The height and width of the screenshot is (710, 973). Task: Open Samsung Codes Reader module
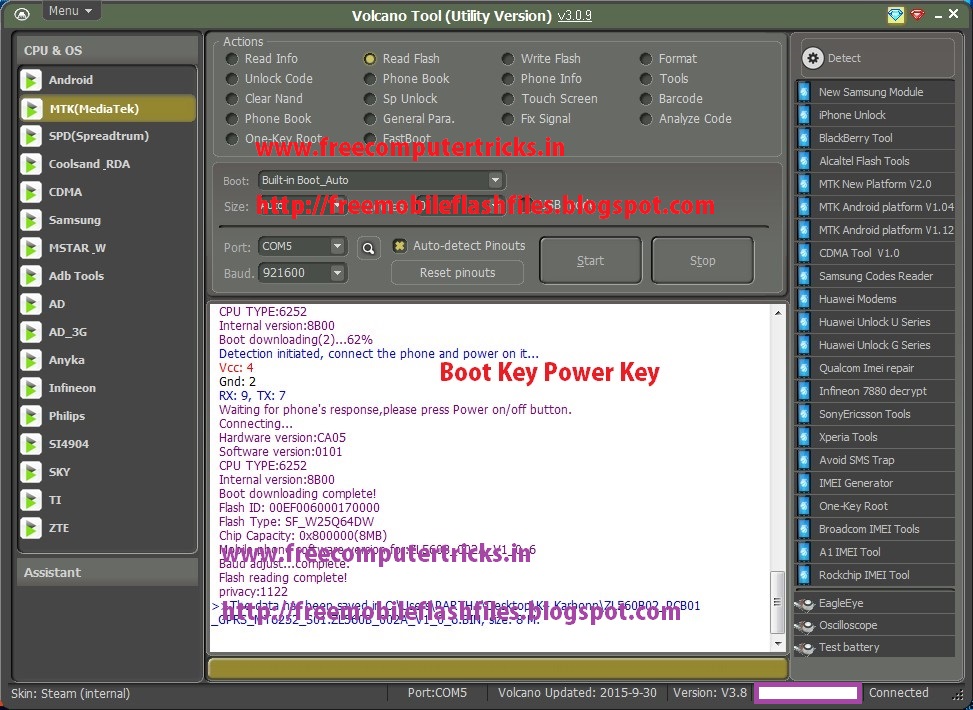(876, 276)
